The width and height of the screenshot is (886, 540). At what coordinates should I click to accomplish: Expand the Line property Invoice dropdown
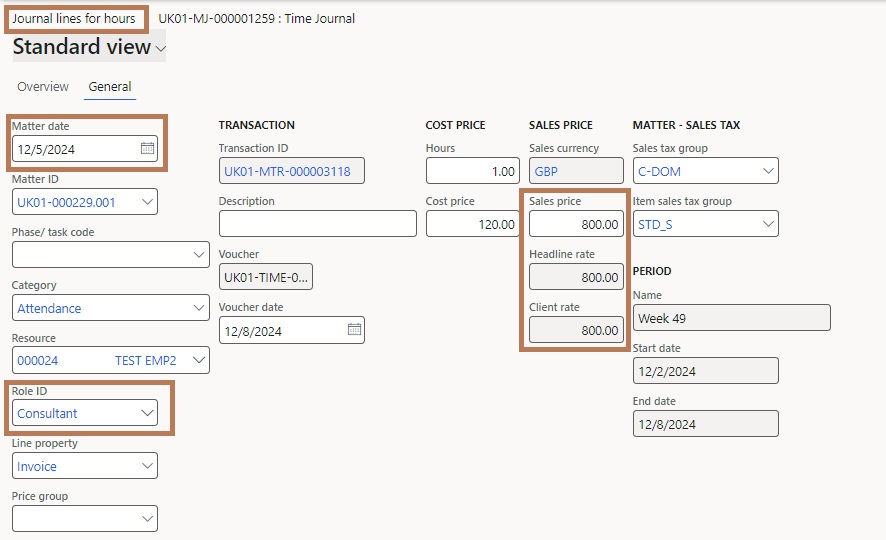tap(147, 466)
